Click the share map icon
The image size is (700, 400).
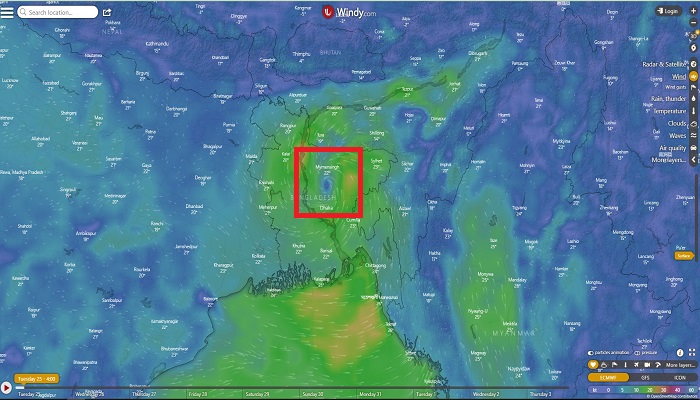pyautogui.click(x=107, y=12)
